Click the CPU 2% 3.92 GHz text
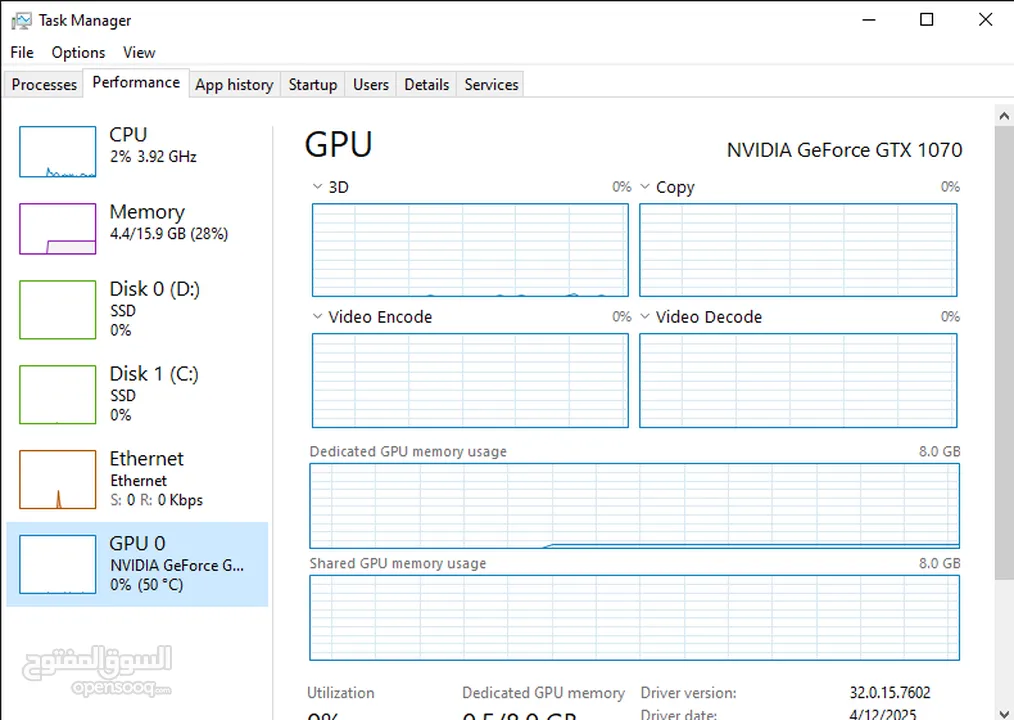Image resolution: width=1014 pixels, height=720 pixels. click(153, 157)
